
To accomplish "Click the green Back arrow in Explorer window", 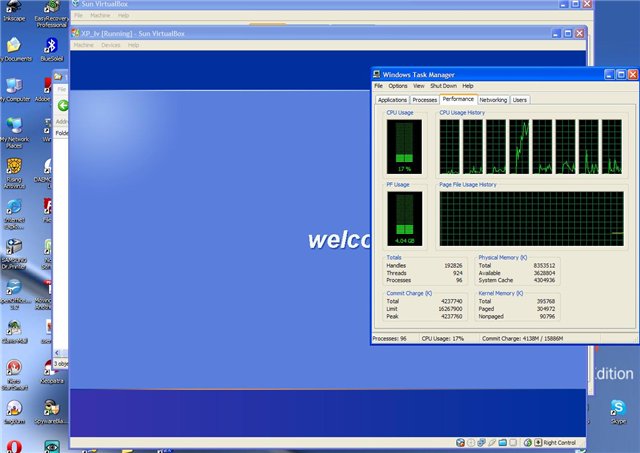I will tap(63, 106).
